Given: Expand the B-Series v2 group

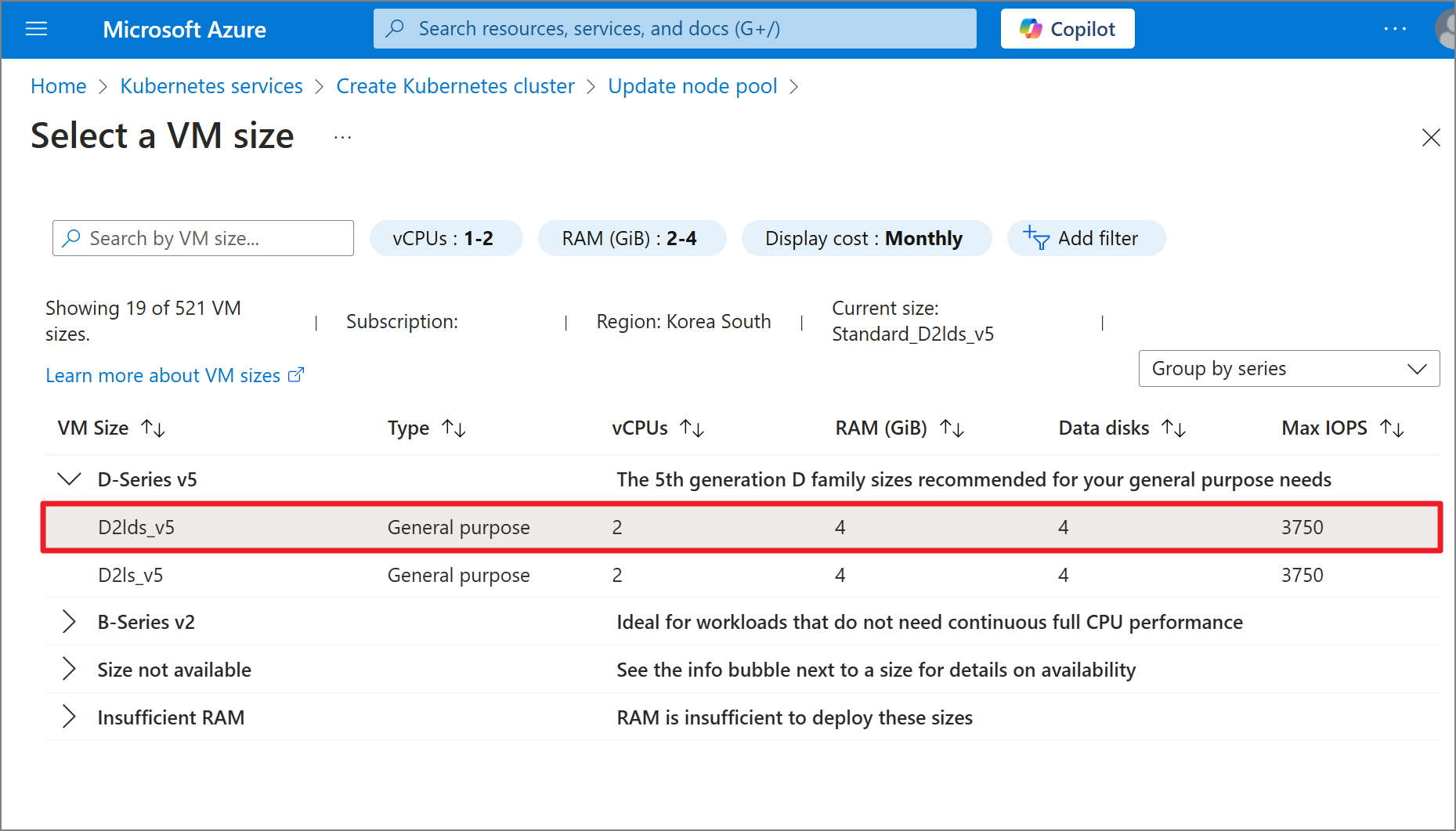Looking at the screenshot, I should (x=69, y=622).
